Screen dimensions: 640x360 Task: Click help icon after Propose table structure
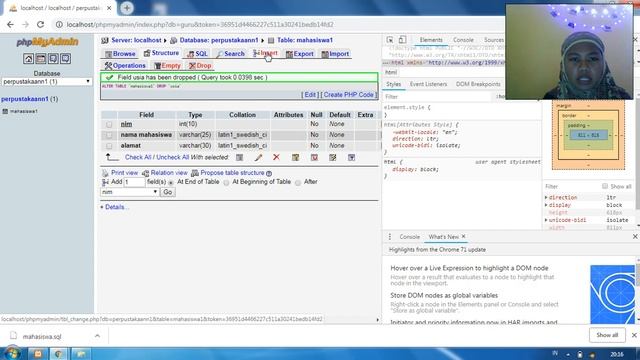[269, 173]
